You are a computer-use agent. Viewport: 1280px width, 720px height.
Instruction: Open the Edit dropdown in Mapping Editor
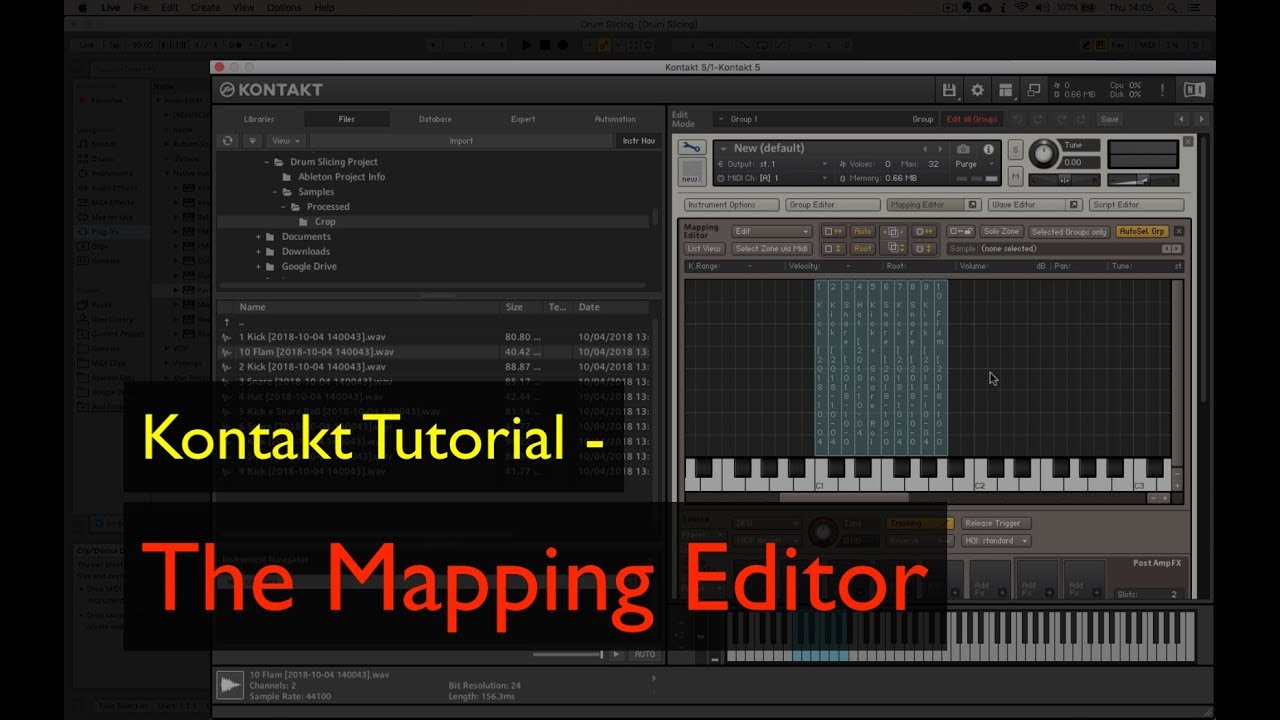771,231
